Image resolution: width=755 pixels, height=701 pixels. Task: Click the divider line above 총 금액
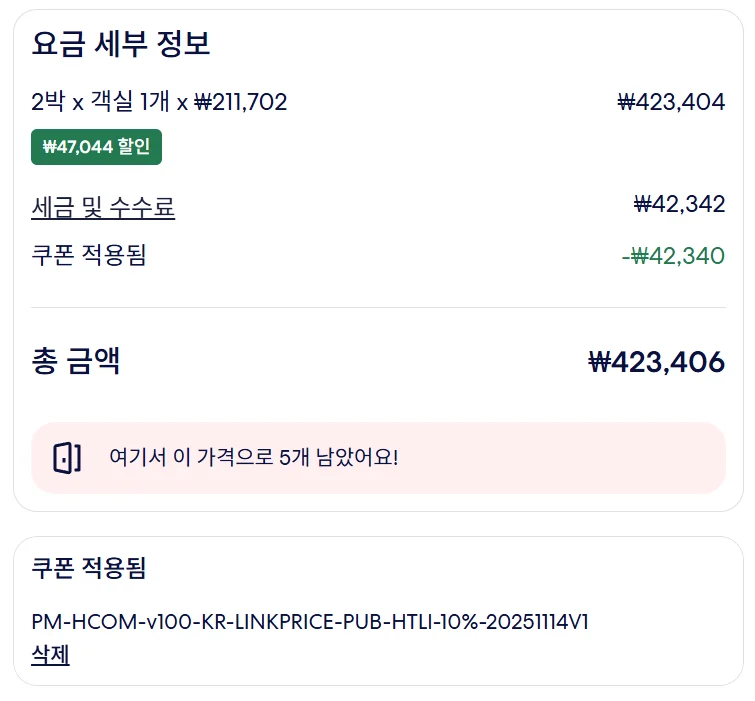tap(378, 307)
